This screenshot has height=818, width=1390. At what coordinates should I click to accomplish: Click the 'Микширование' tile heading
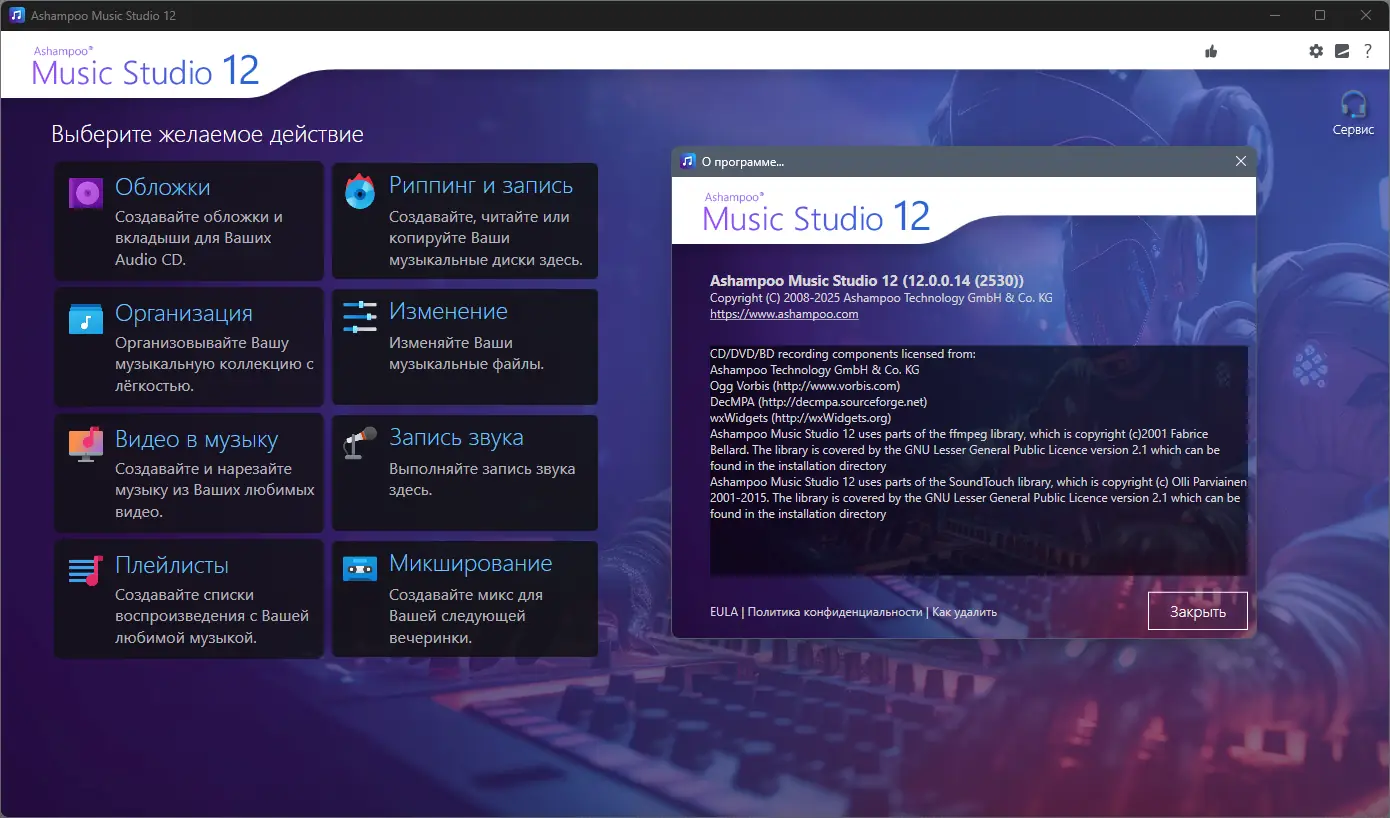coord(471,563)
